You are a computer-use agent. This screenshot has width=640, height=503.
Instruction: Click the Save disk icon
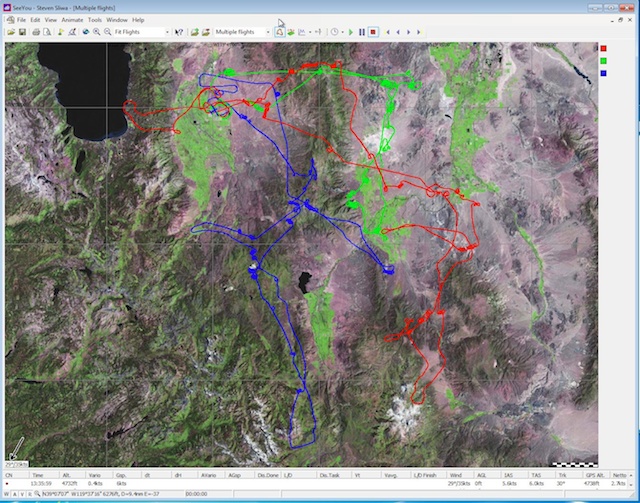[x=22, y=32]
